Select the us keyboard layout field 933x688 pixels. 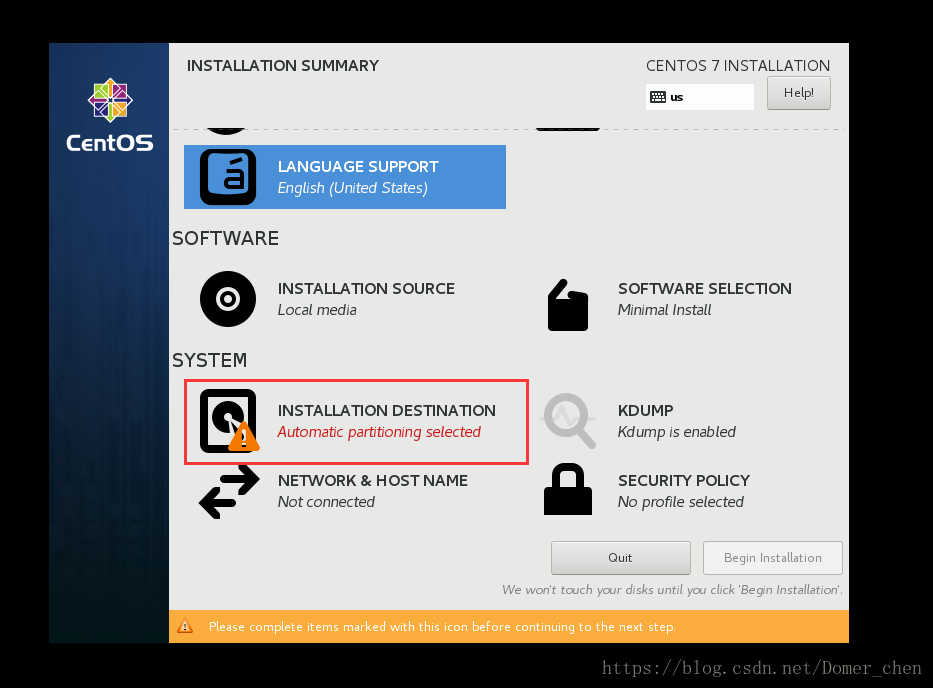coord(700,97)
